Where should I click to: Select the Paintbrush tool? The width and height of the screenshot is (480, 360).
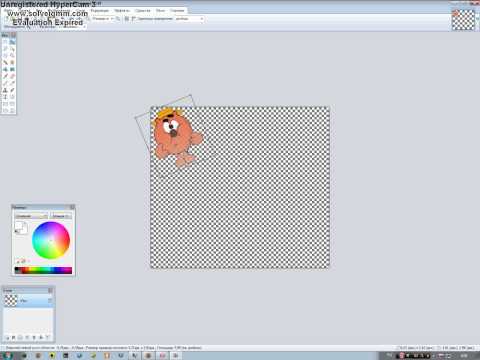5,76
